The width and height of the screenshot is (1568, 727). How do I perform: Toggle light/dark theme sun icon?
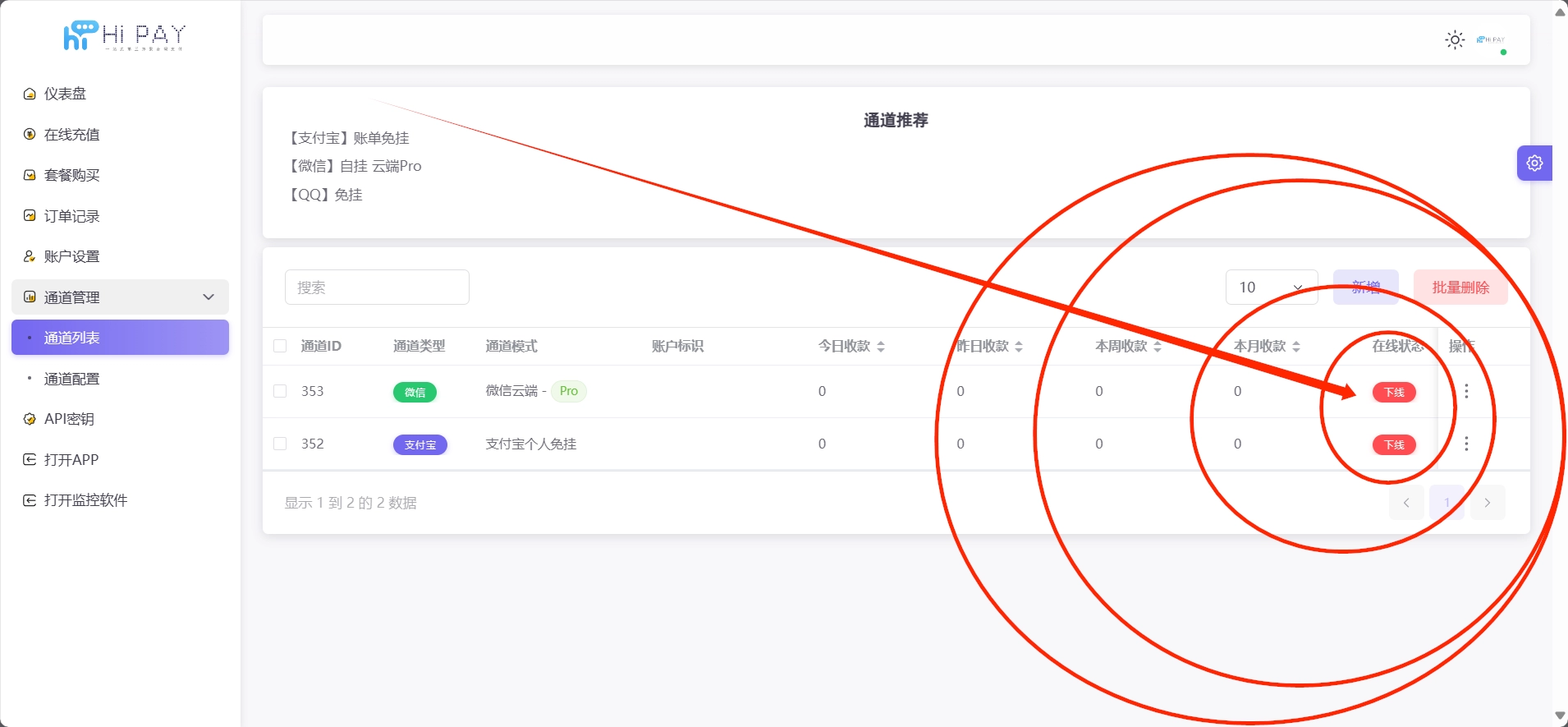pos(1455,39)
